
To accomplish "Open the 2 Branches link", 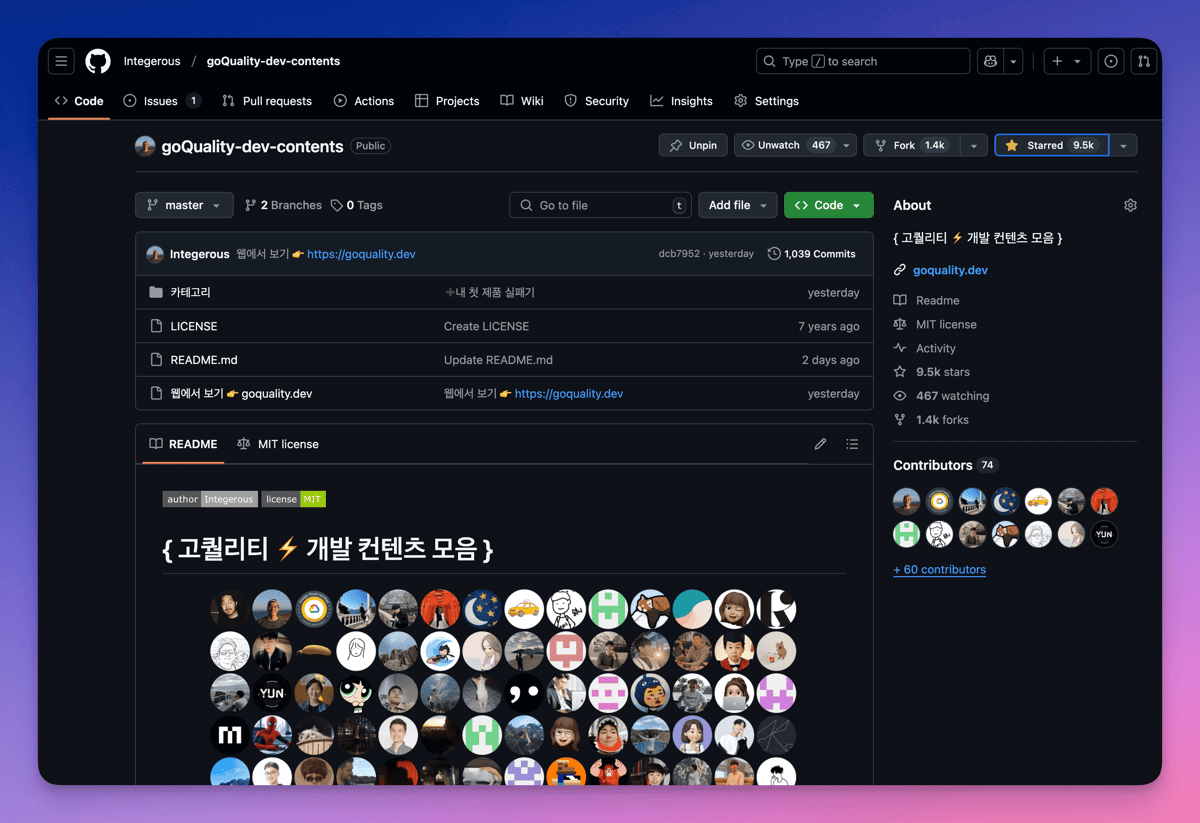I will click(x=283, y=205).
